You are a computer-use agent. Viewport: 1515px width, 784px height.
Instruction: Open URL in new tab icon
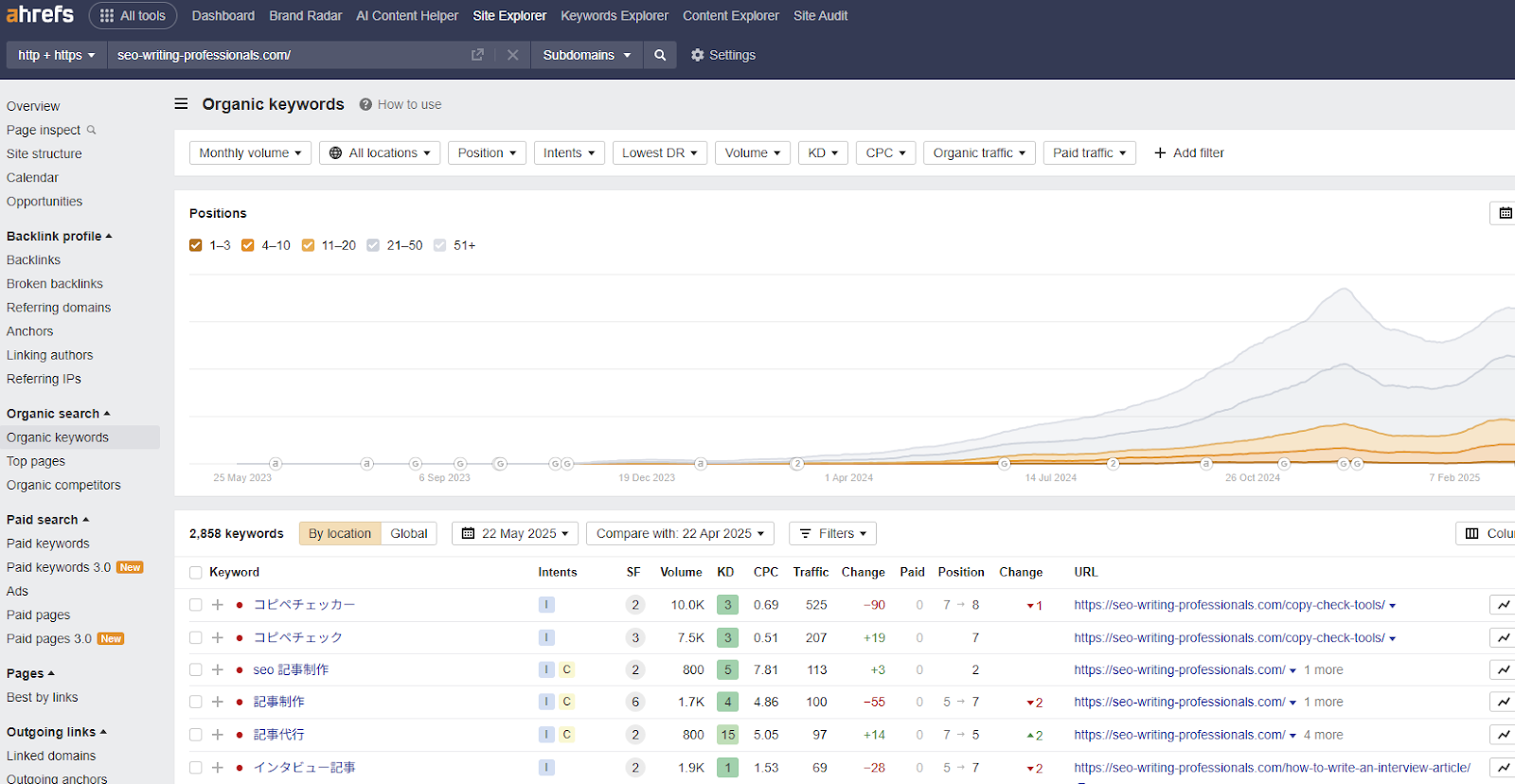coord(477,55)
